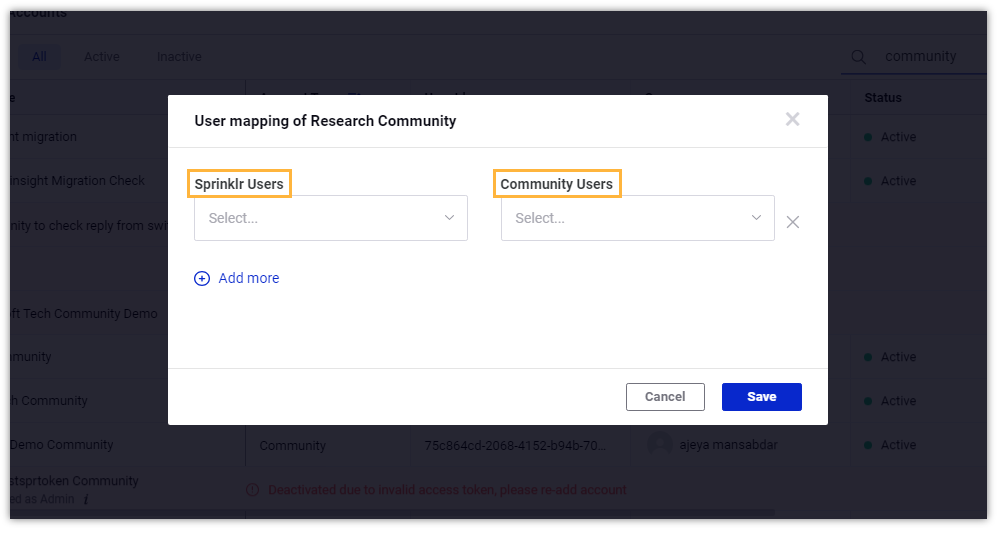
Task: Switch to the All tab
Action: 40,57
